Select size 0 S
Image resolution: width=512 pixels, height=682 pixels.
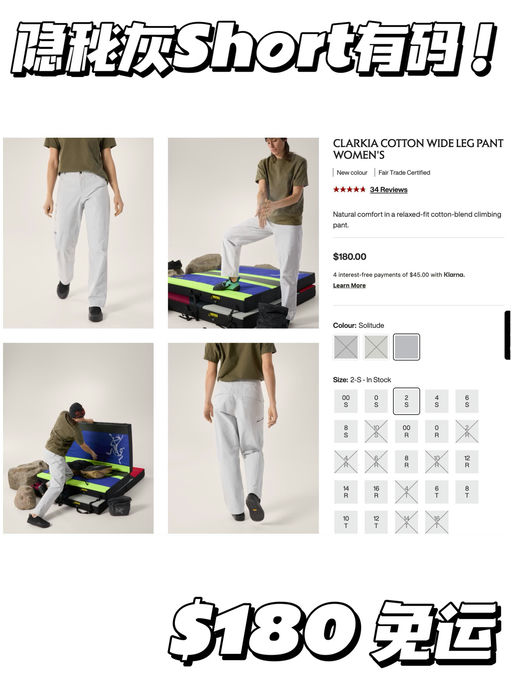376,401
